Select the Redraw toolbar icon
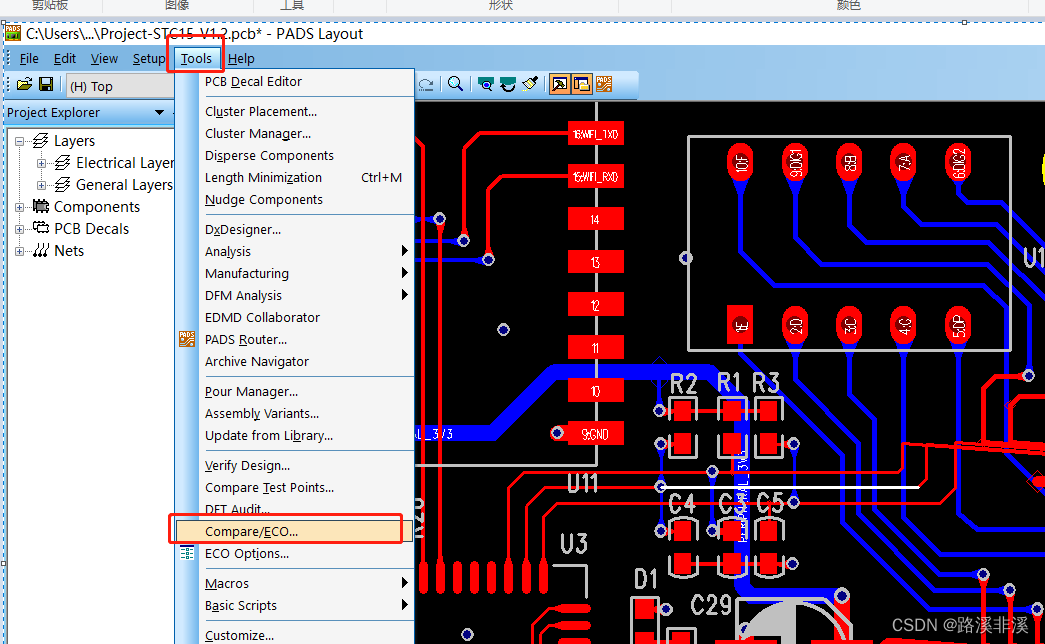 pyautogui.click(x=508, y=85)
